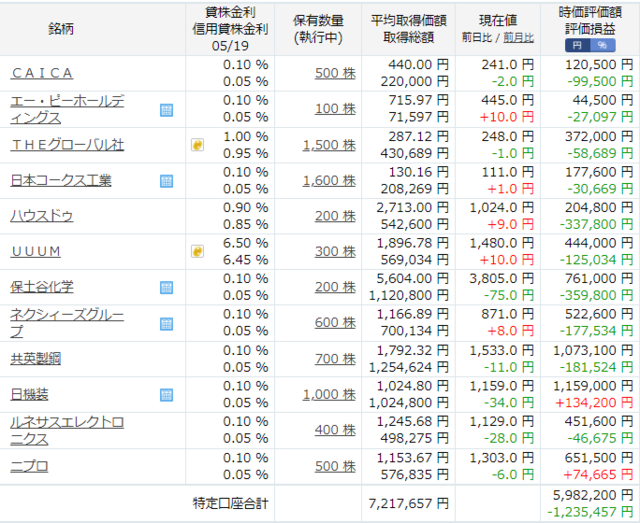This screenshot has width=640, height=523.
Task: Click ニプロ 500株 holdings link
Action: (335, 466)
